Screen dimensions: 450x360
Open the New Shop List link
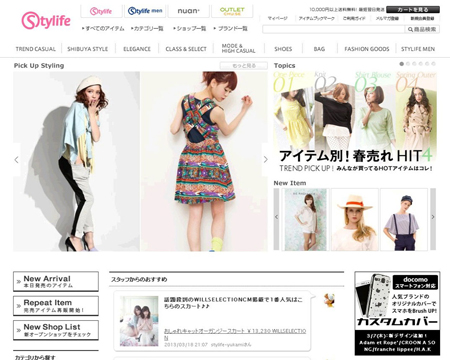pos(56,330)
